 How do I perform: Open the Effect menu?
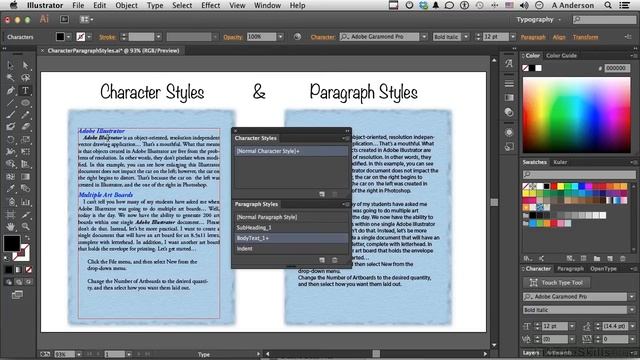coord(211,5)
